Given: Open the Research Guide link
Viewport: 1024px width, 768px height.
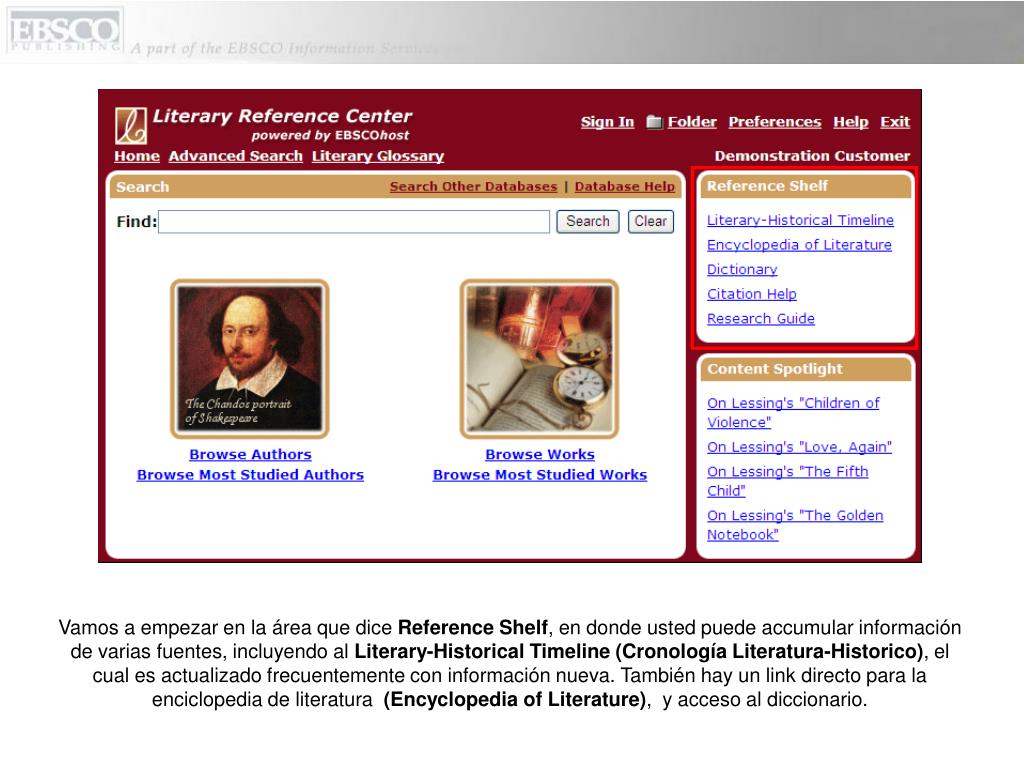Looking at the screenshot, I should pos(761,319).
